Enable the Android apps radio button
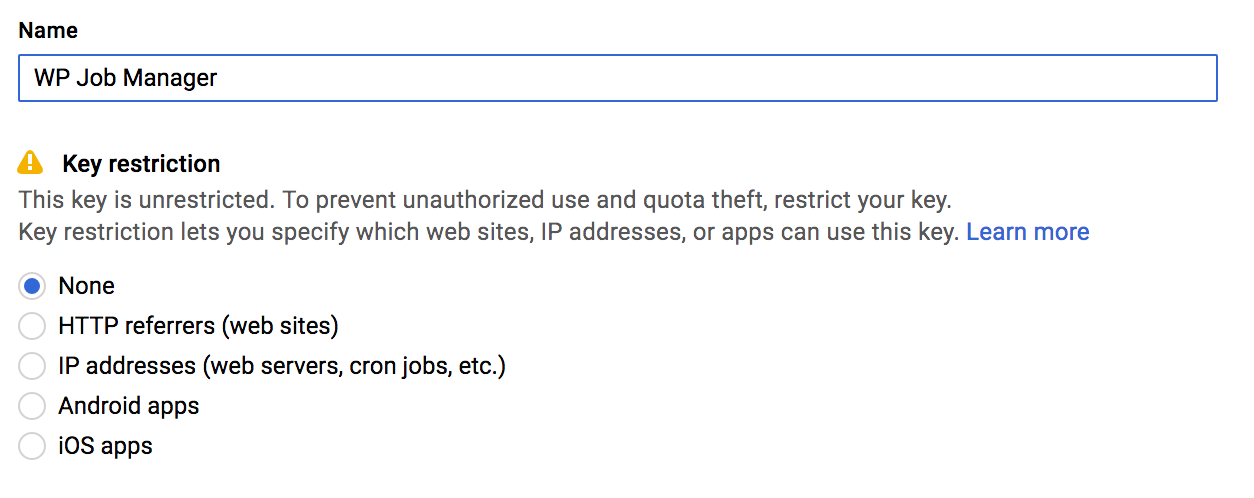 click(x=32, y=406)
